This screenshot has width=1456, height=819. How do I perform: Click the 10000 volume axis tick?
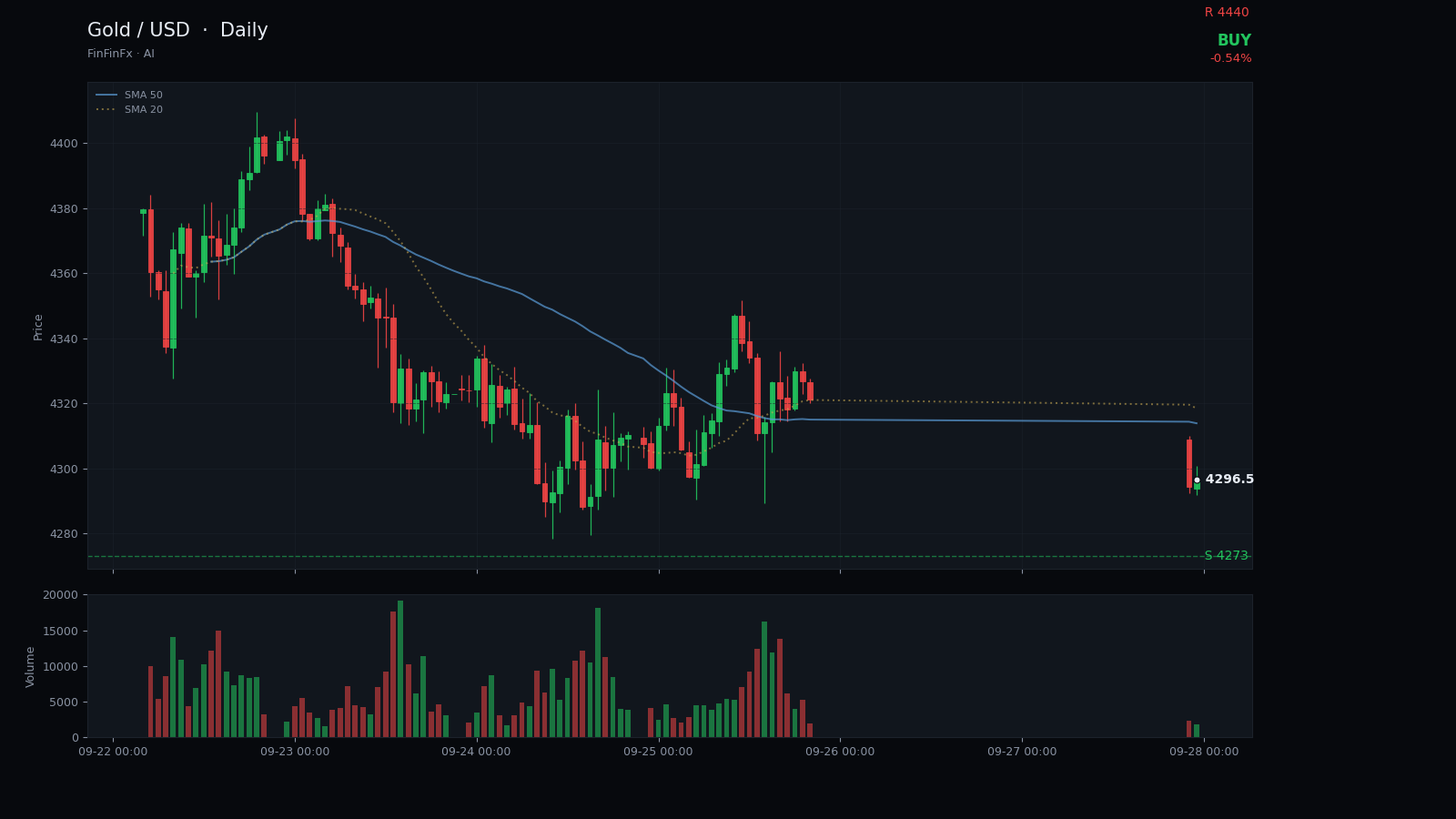(x=60, y=667)
